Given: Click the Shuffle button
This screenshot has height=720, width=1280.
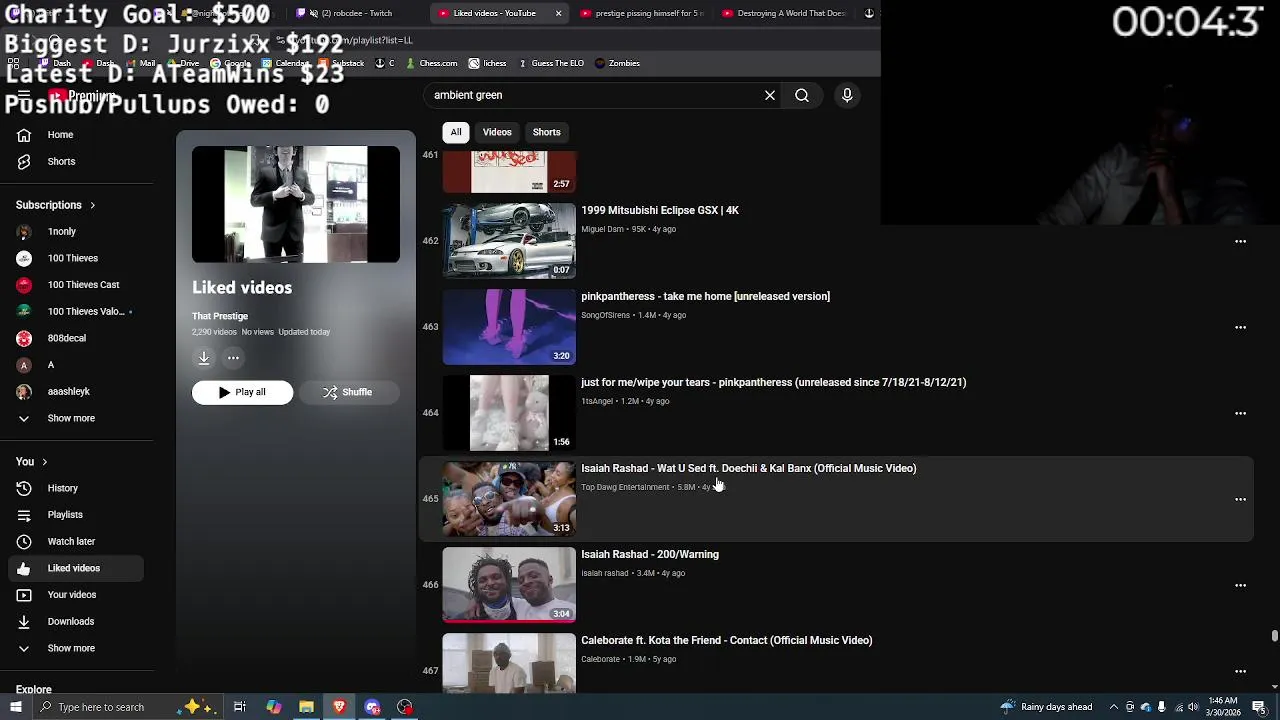Looking at the screenshot, I should 348,392.
